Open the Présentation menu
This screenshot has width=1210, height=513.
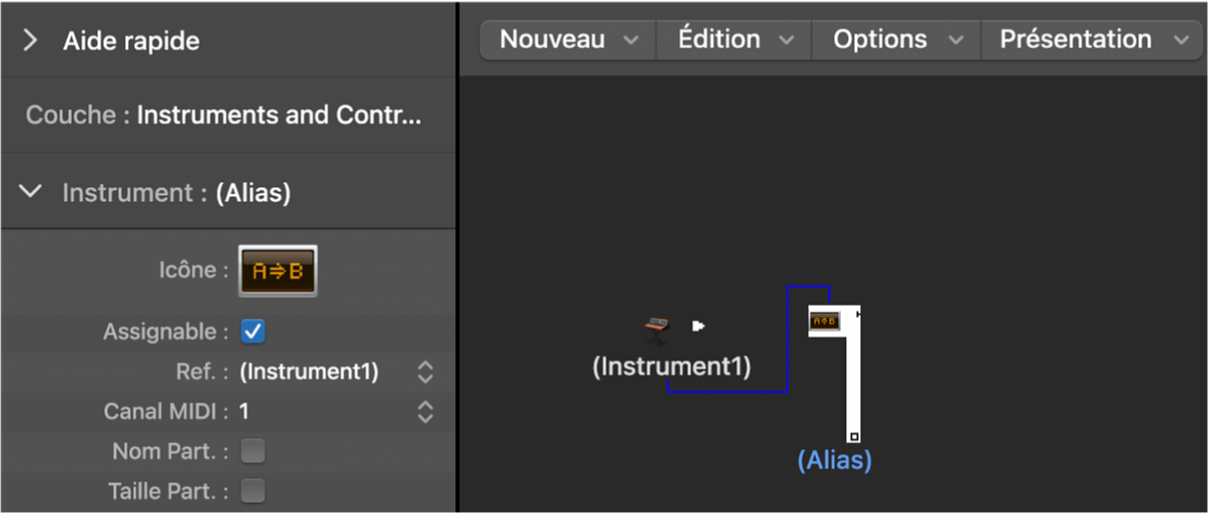coord(1093,40)
